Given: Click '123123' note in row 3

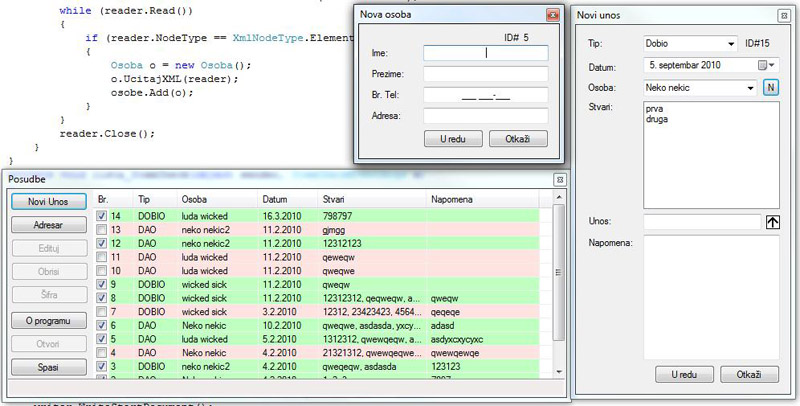Looking at the screenshot, I should click(445, 367).
